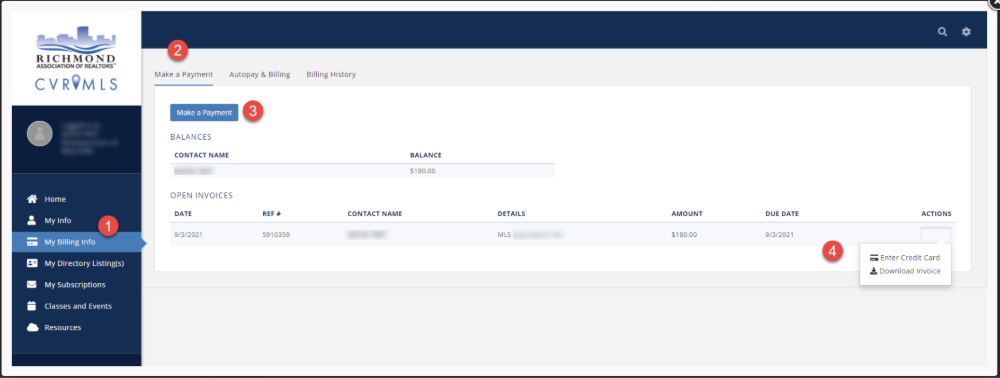Click the gray user avatar picture
Image resolution: width=1000 pixels, height=378 pixels.
tap(40, 133)
